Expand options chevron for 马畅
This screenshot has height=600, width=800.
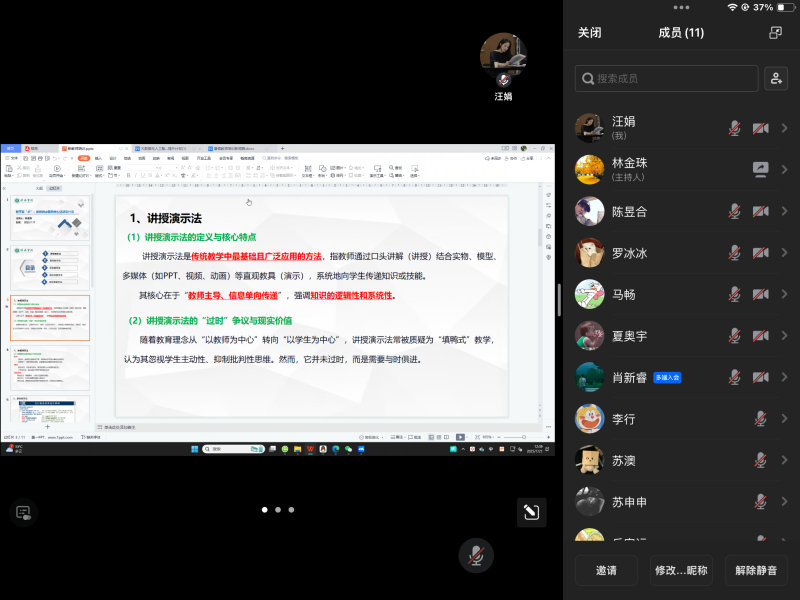pos(785,294)
